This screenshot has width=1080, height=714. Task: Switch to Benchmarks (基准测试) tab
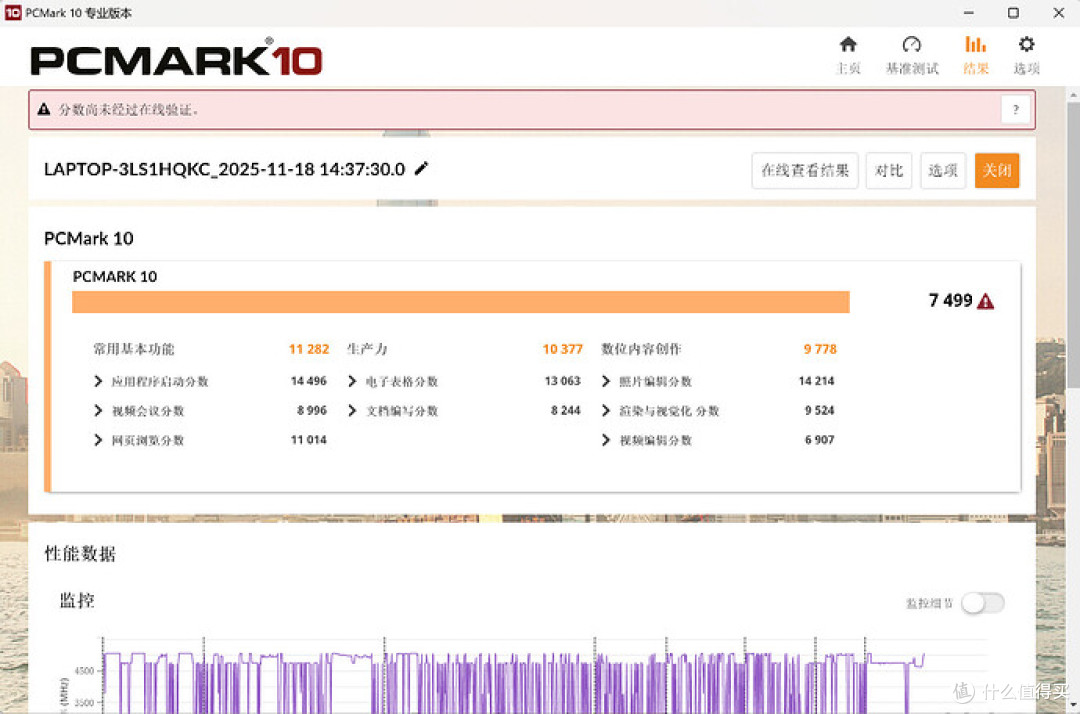(x=911, y=56)
